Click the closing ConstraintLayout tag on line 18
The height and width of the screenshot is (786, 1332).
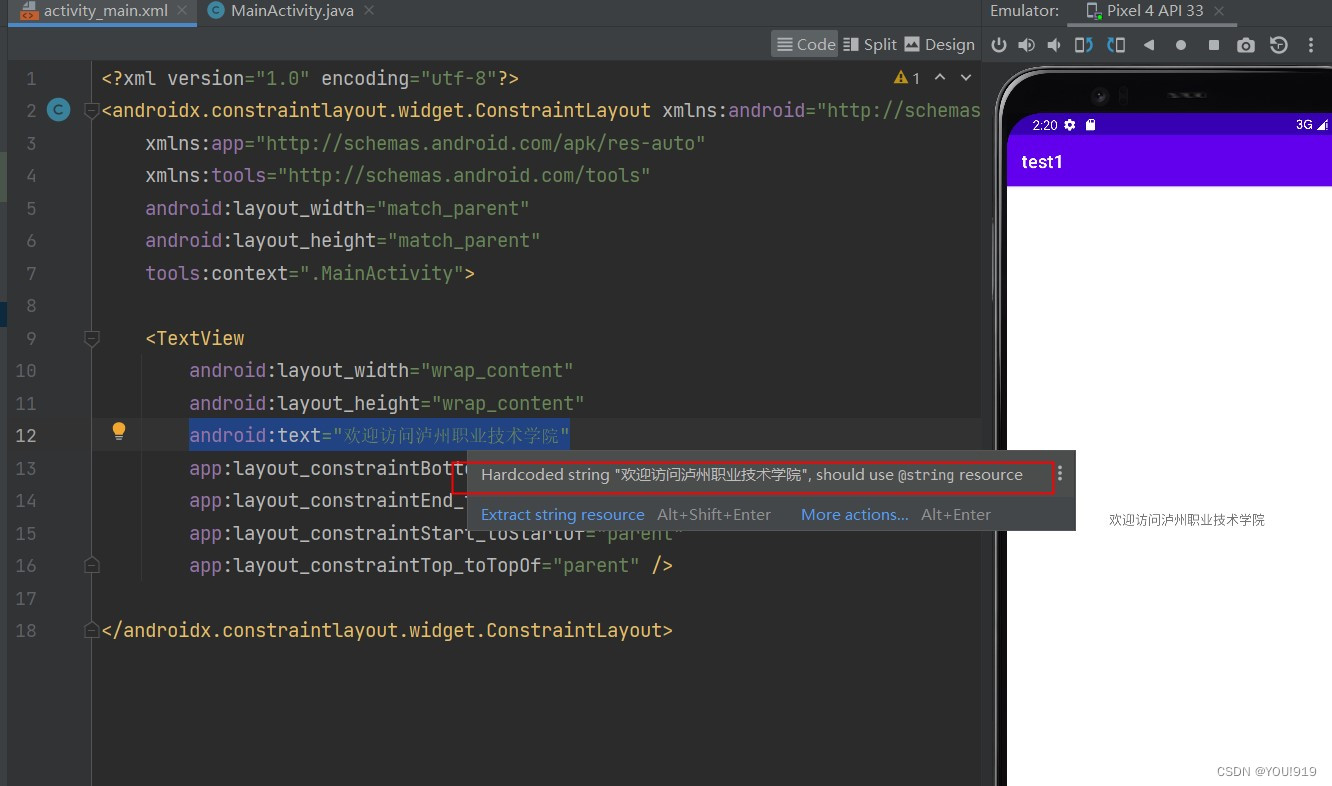click(387, 631)
